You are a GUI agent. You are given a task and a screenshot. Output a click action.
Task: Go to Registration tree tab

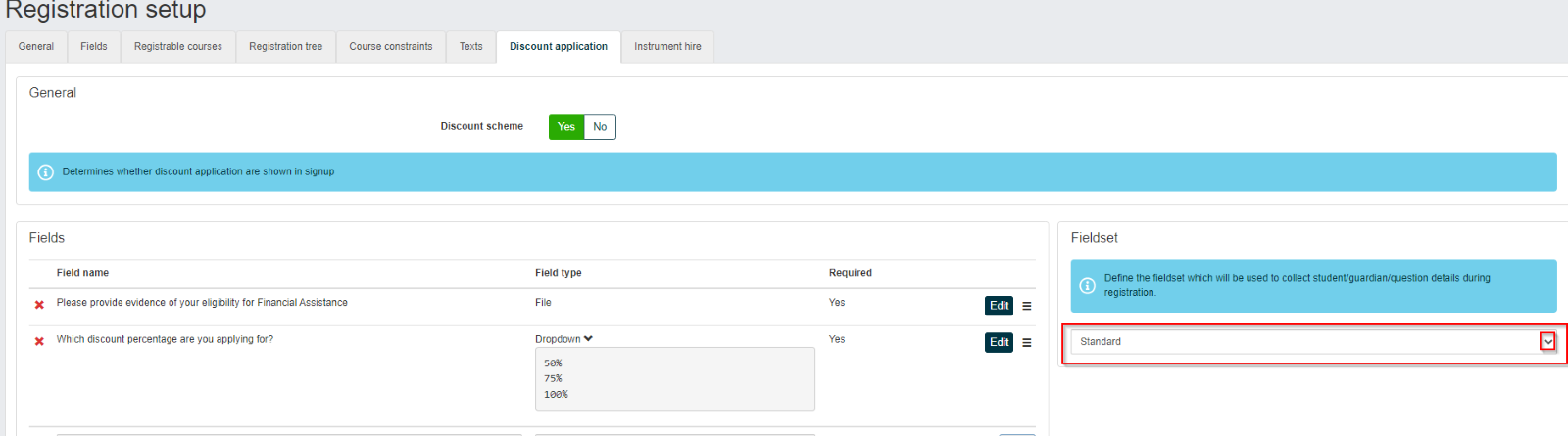point(285,47)
